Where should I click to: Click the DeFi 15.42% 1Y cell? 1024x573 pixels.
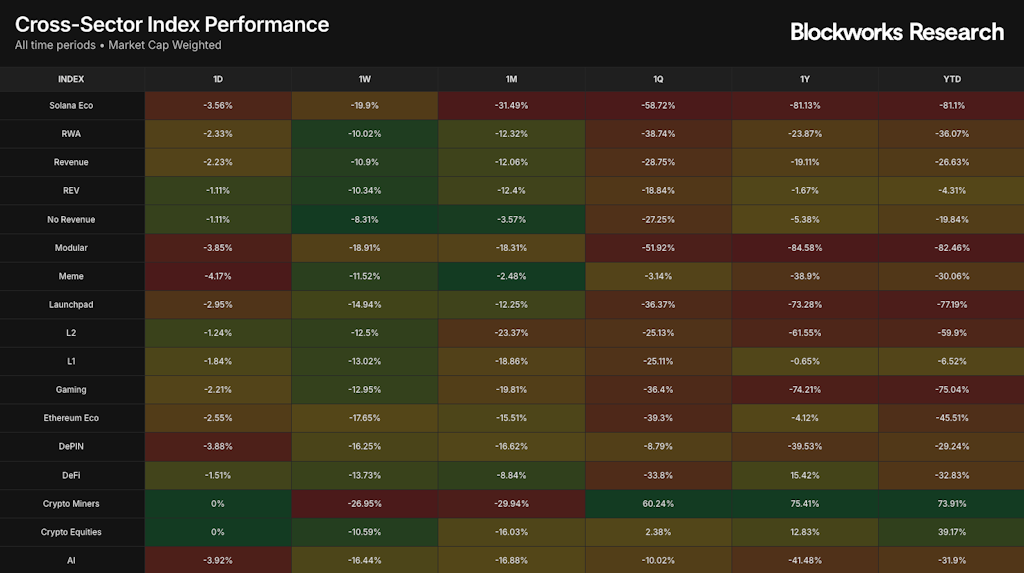pyautogui.click(x=805, y=475)
